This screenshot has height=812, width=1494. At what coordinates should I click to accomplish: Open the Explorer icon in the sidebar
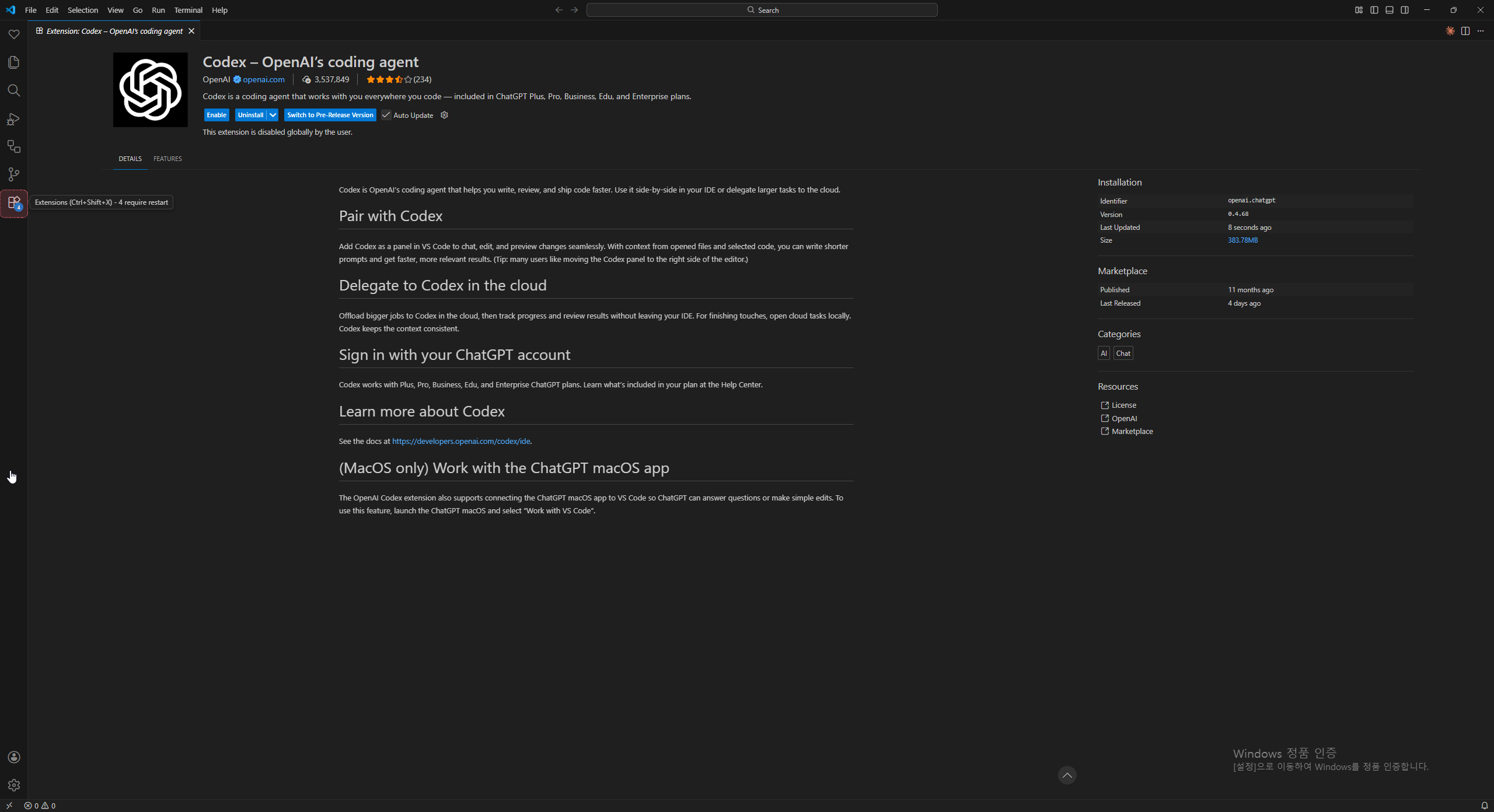14,62
